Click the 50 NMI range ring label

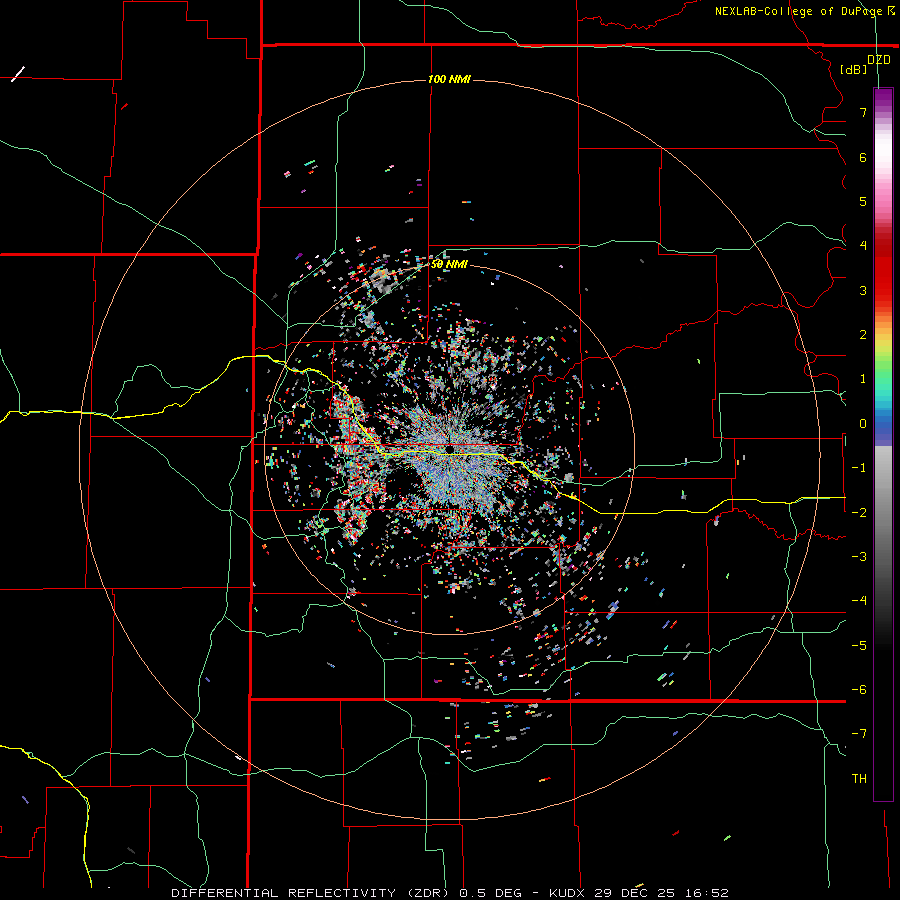449,264
